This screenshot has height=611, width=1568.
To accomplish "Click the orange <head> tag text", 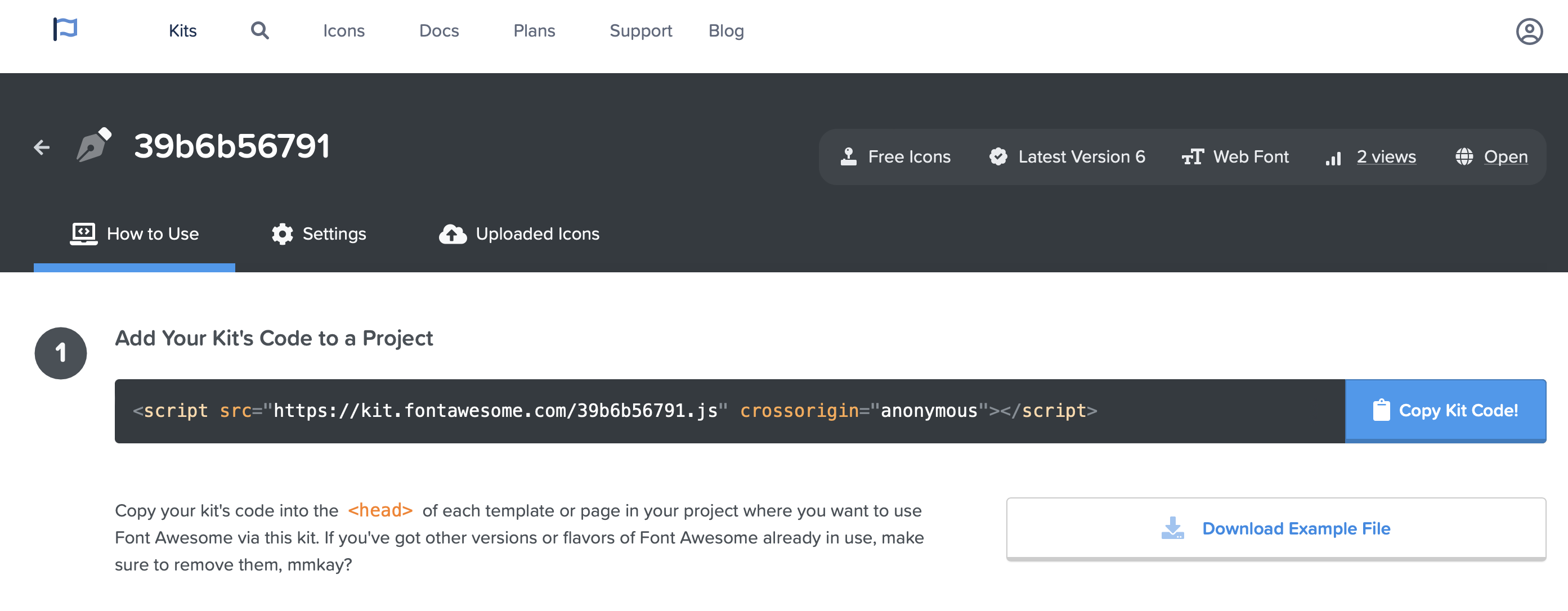I will [x=380, y=511].
